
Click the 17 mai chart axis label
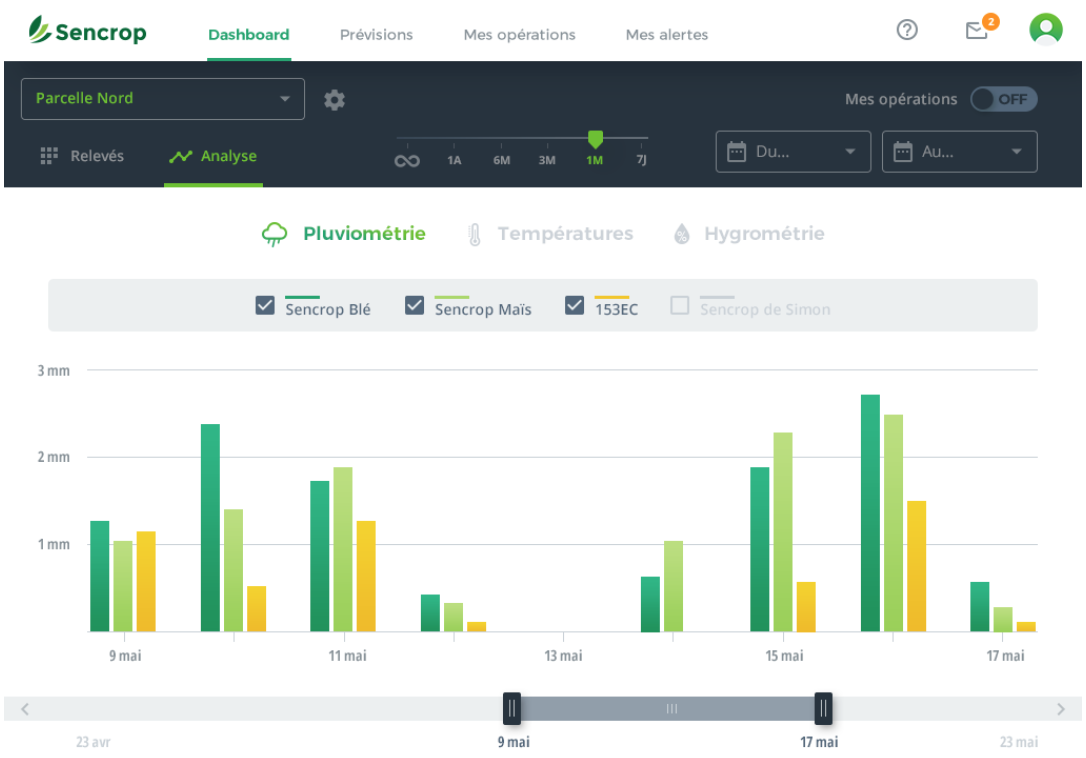[x=1005, y=655]
